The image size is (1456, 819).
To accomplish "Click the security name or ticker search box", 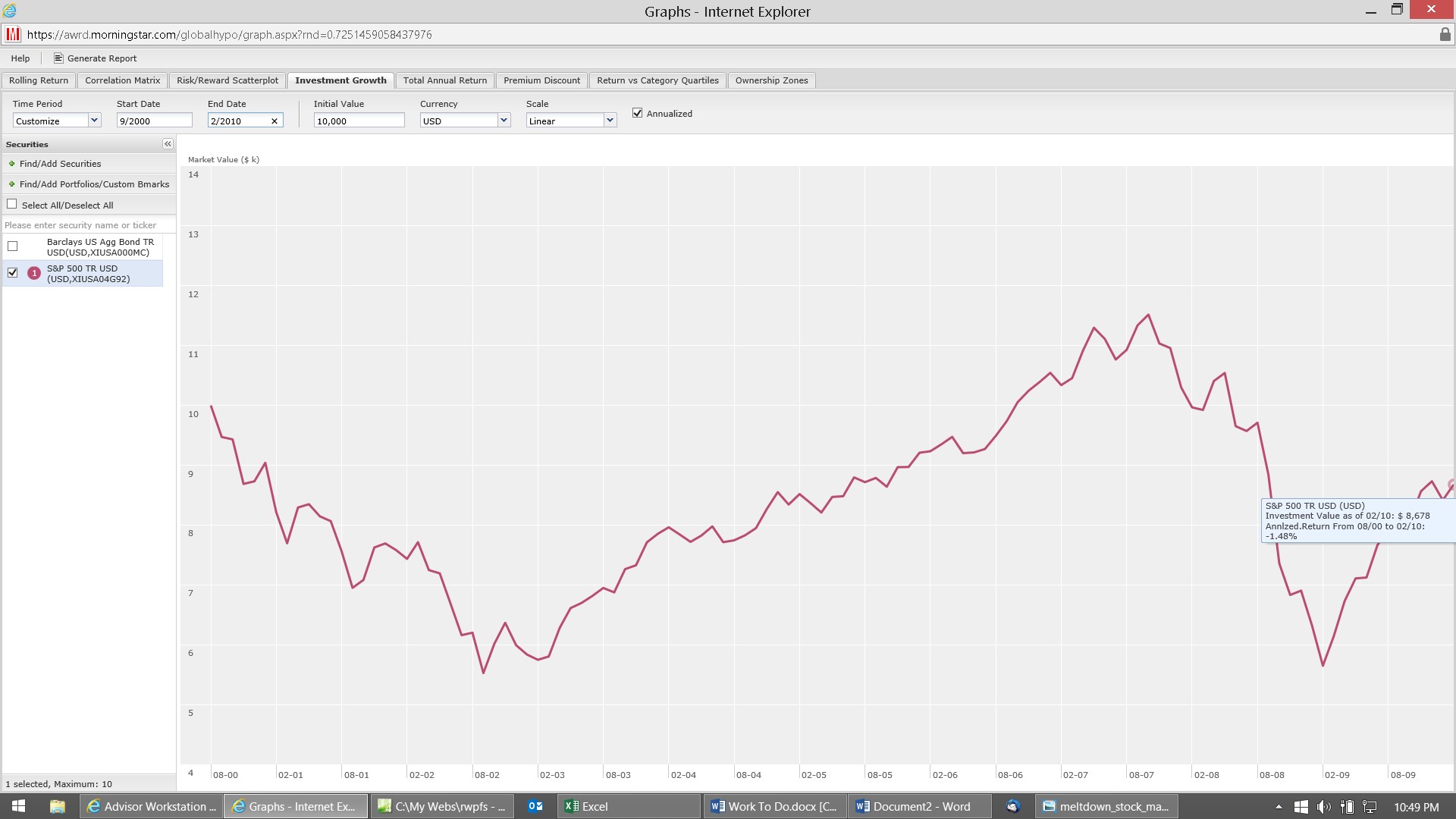I will (x=89, y=225).
